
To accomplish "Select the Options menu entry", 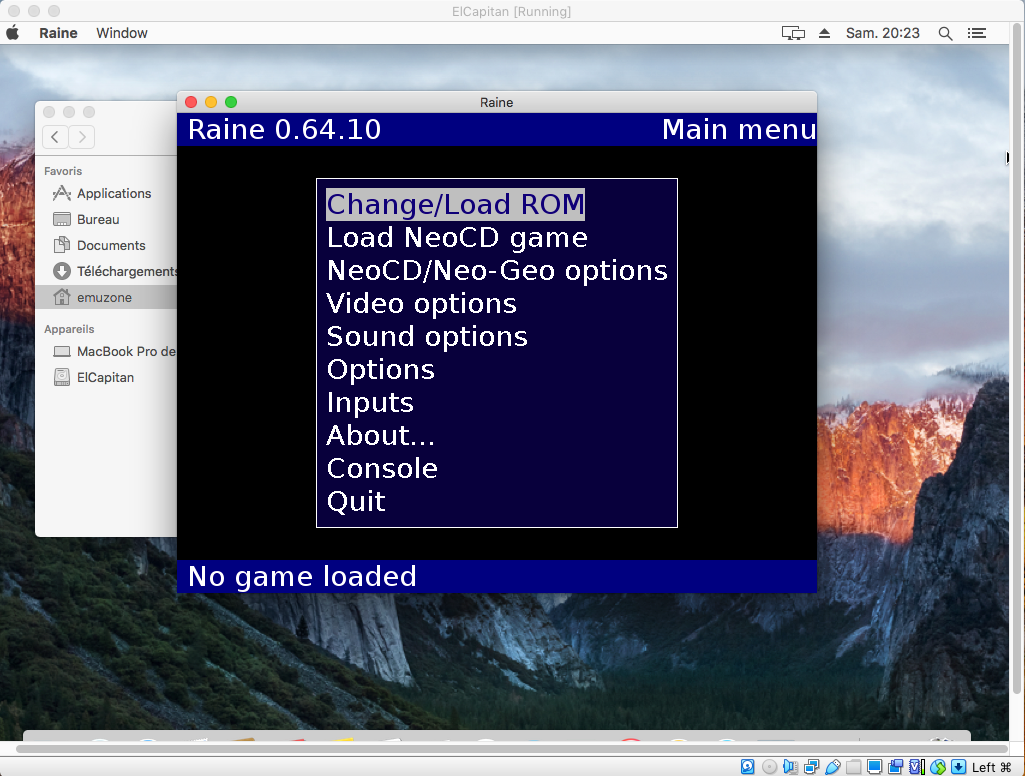I will [x=380, y=370].
